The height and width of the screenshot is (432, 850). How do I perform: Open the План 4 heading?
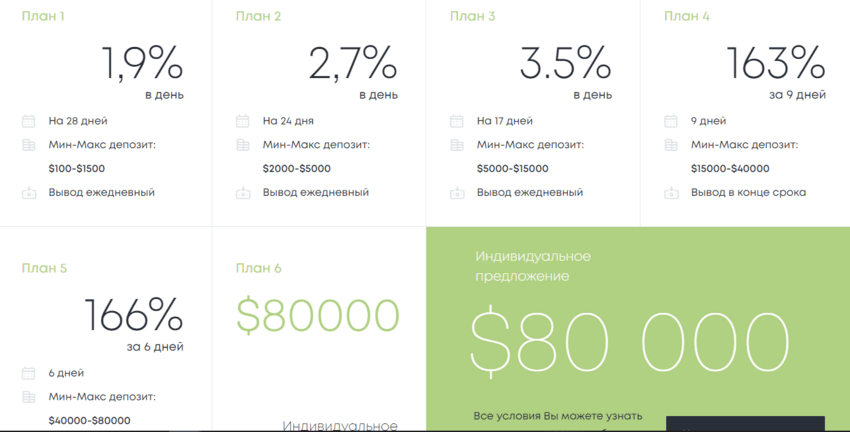click(687, 16)
